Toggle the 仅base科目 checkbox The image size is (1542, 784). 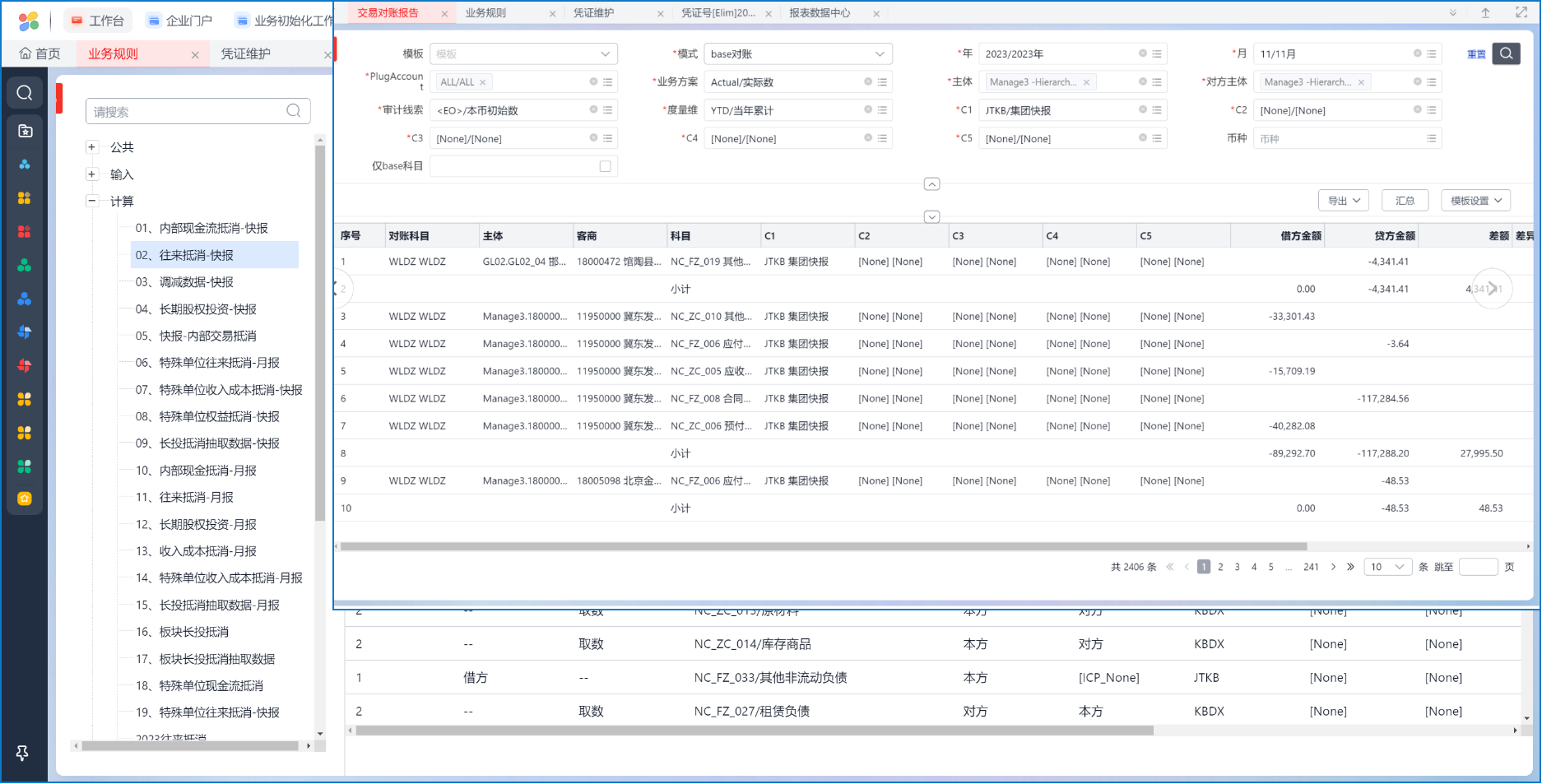(x=605, y=166)
